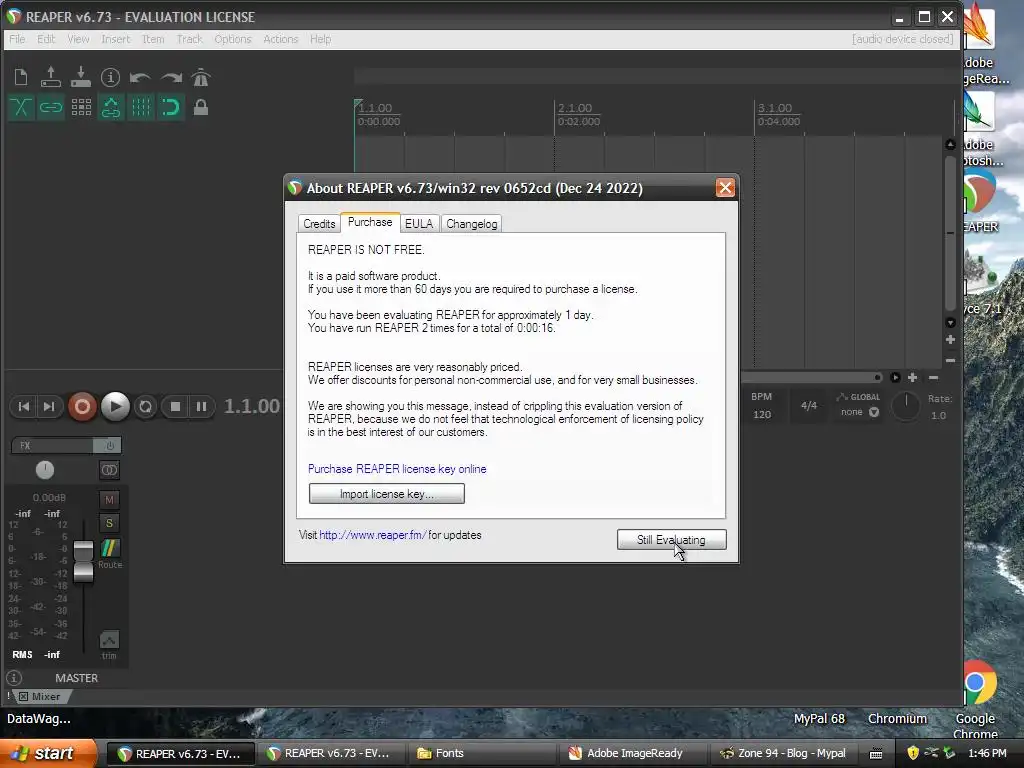The image size is (1024, 768).
Task: Click the Redo arrow icon
Action: tap(170, 78)
